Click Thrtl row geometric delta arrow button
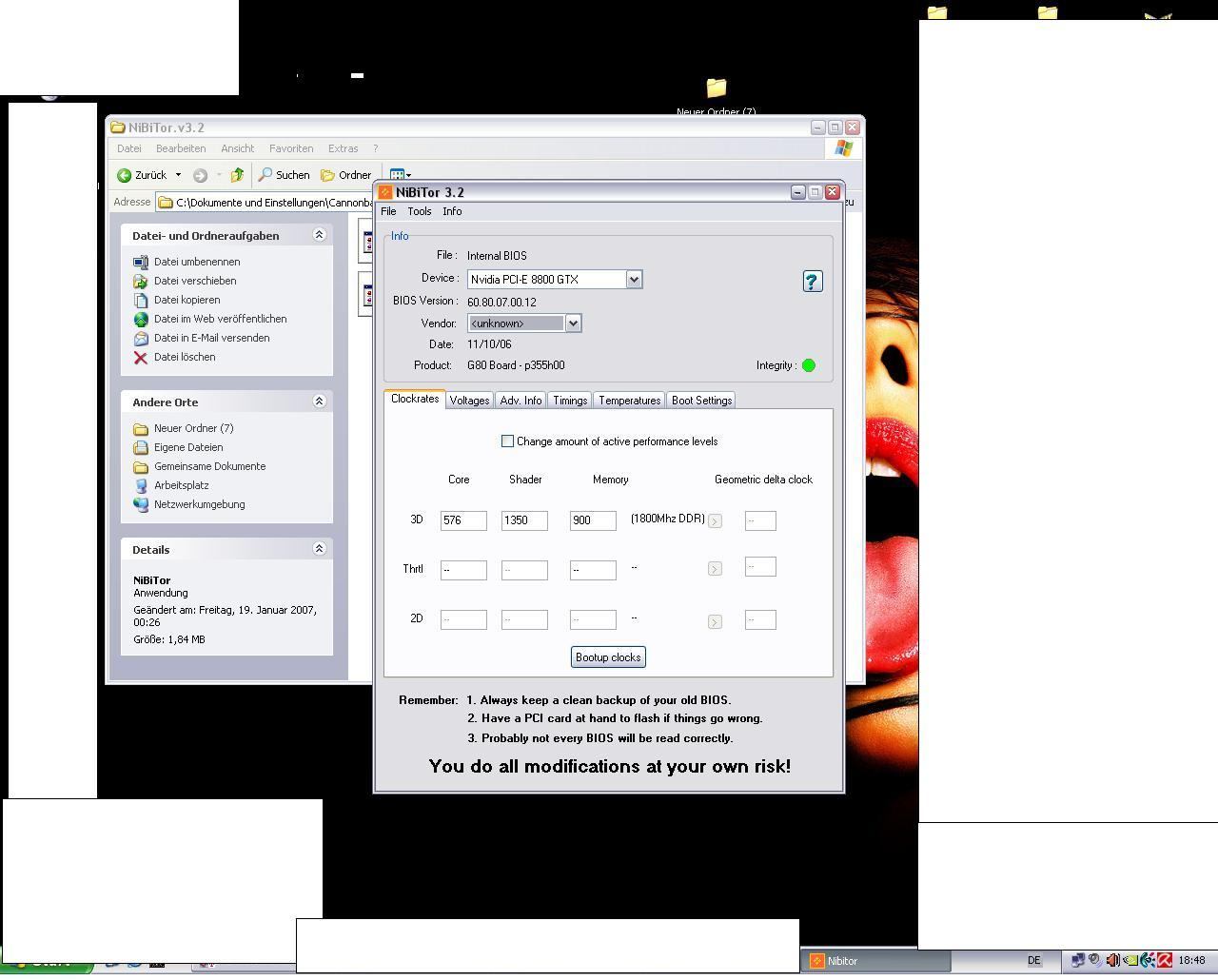This screenshot has width=1218, height=980. pos(715,569)
